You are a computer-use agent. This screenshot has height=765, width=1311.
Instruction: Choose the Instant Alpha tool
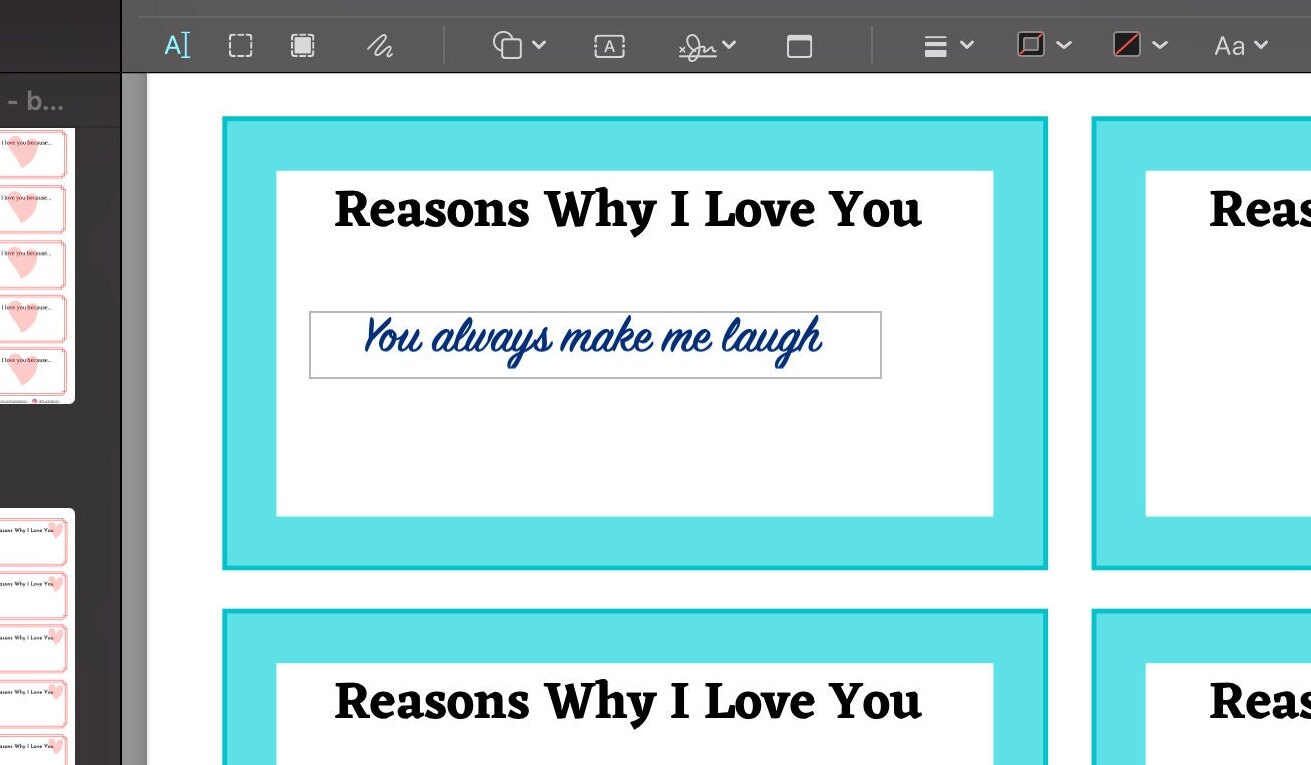click(300, 45)
